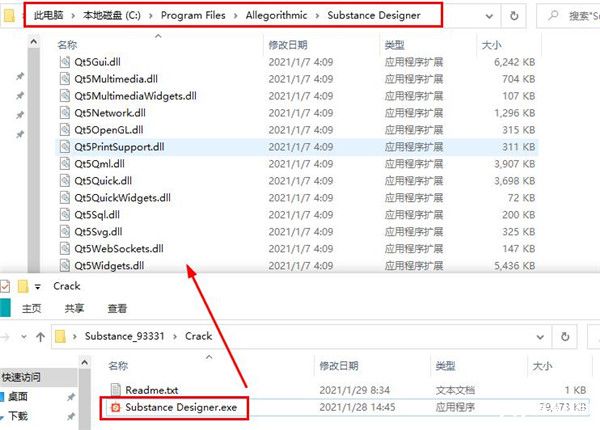The height and width of the screenshot is (430, 600).
Task: Expand the chevron before Substance_93331 in Crack address bar
Action: point(75,337)
